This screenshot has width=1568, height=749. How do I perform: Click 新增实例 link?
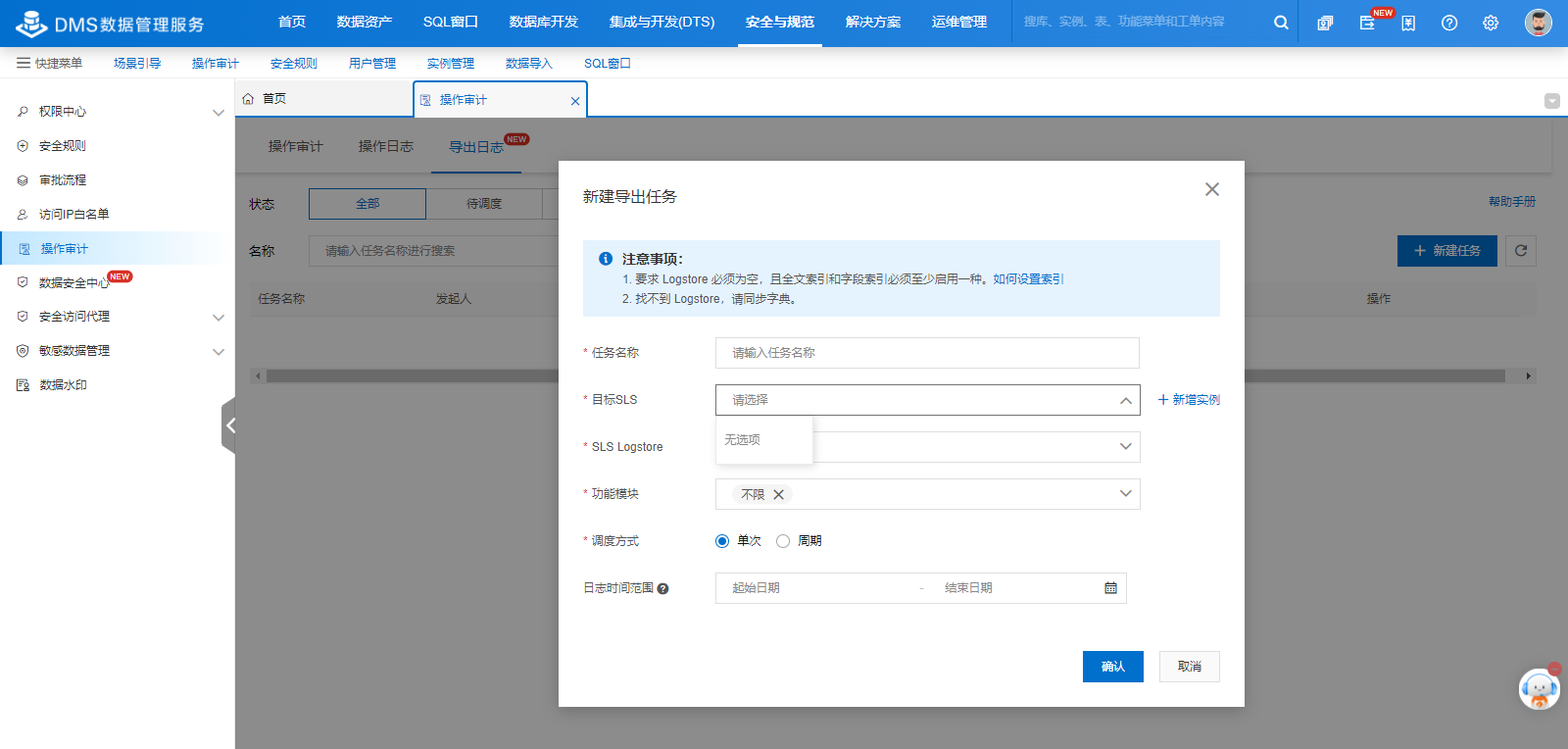tap(1189, 400)
